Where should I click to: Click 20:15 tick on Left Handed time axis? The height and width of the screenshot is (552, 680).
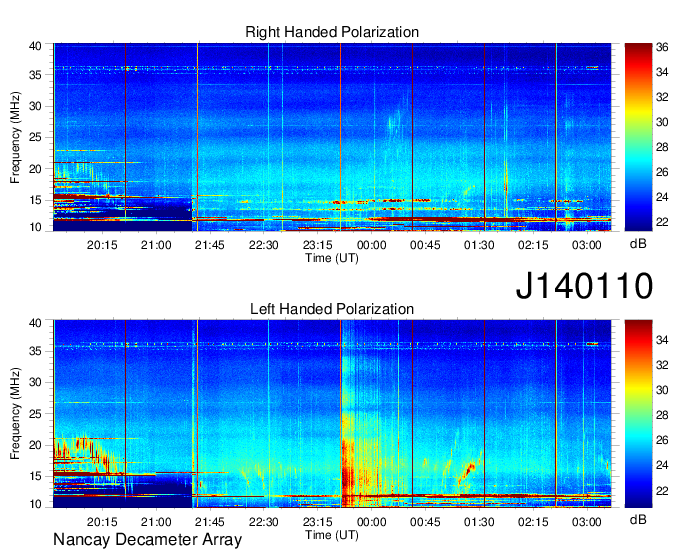point(102,522)
